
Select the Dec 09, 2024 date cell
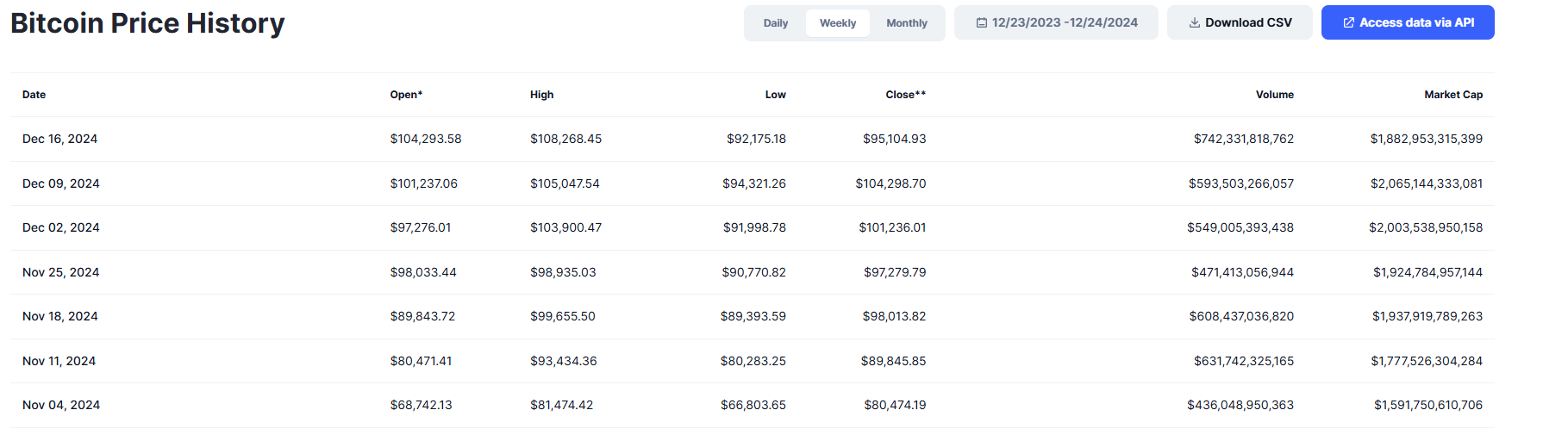tap(61, 183)
